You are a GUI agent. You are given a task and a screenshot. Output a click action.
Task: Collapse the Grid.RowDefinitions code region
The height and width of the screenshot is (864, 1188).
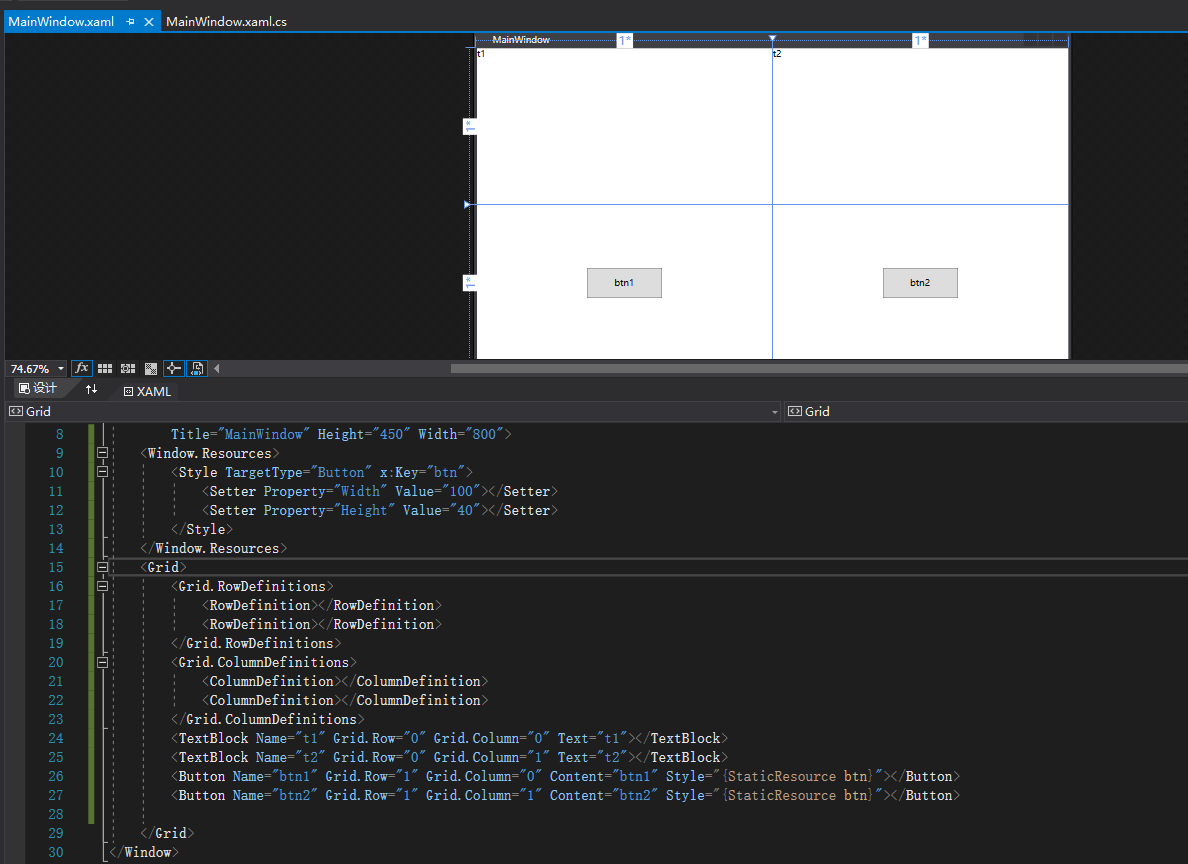(103, 585)
